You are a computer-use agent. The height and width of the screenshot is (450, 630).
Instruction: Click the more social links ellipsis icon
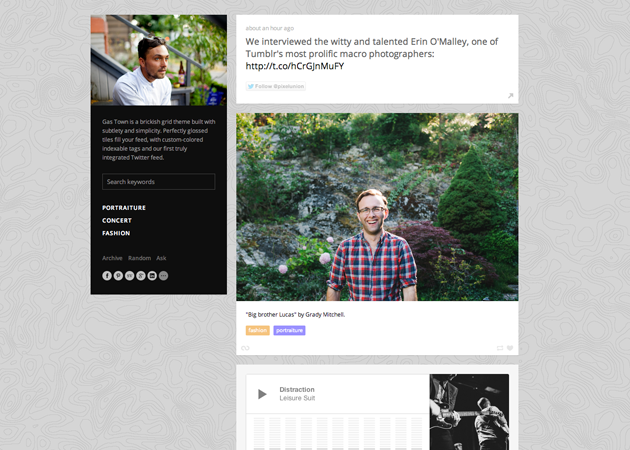click(x=164, y=276)
